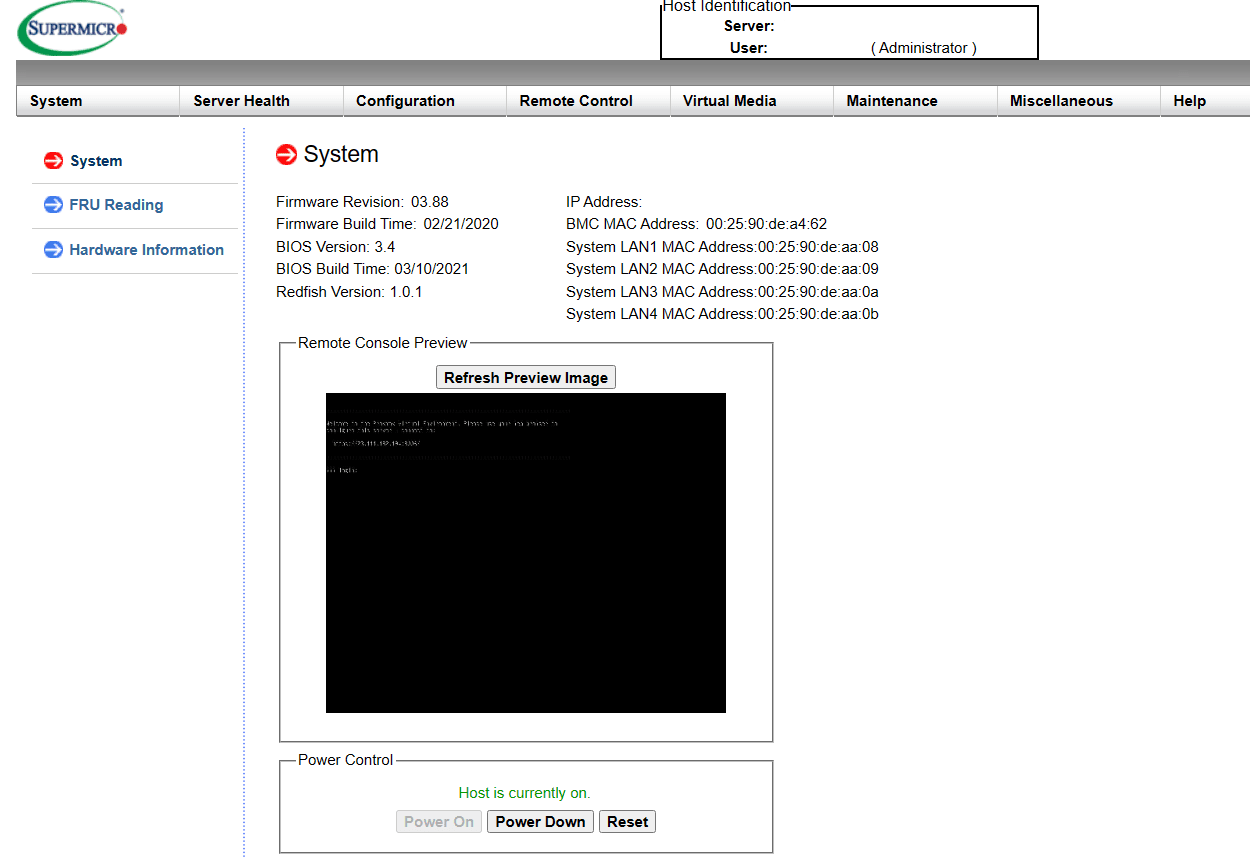Click System LAN1 MAC Address line
This screenshot has height=862, width=1250.
coord(722,247)
